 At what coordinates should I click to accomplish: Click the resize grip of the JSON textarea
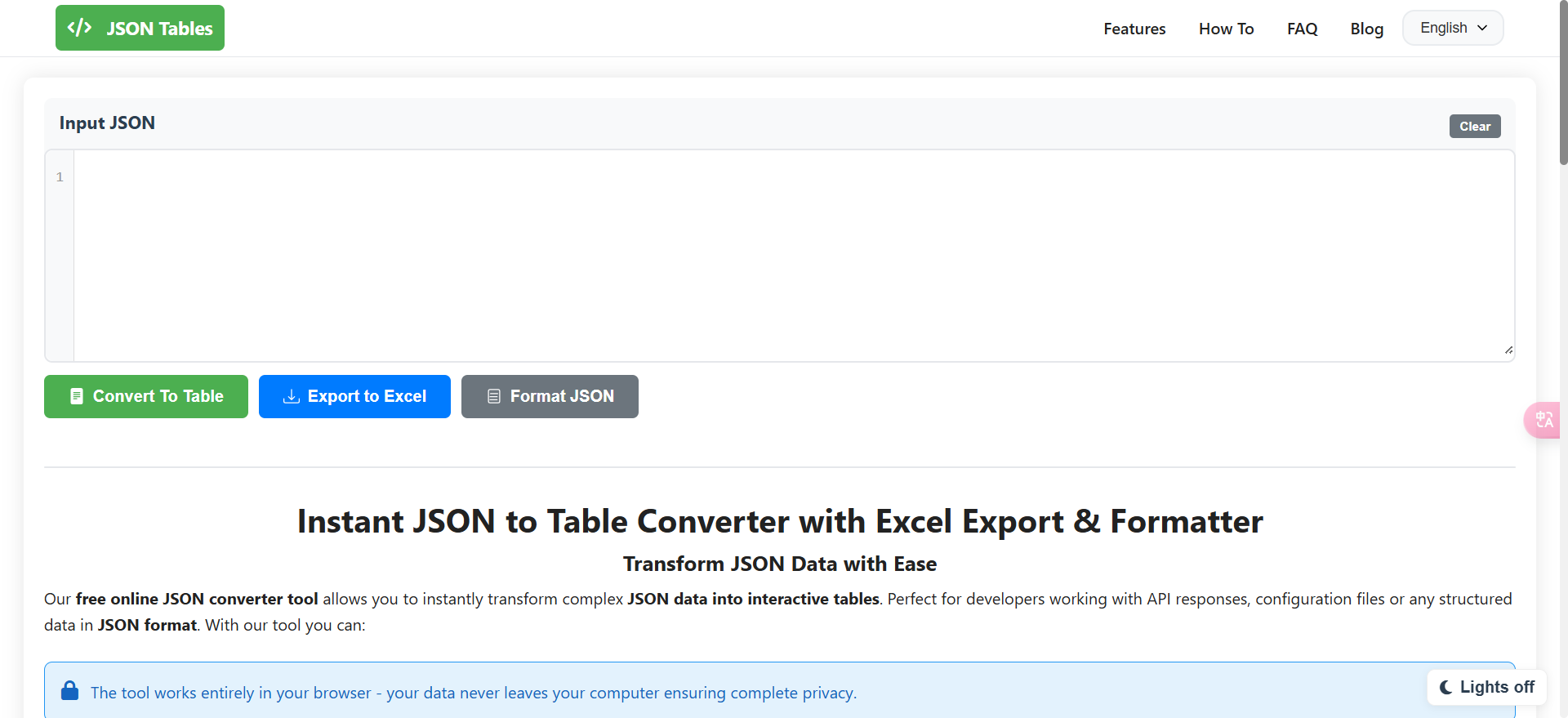(1508, 350)
